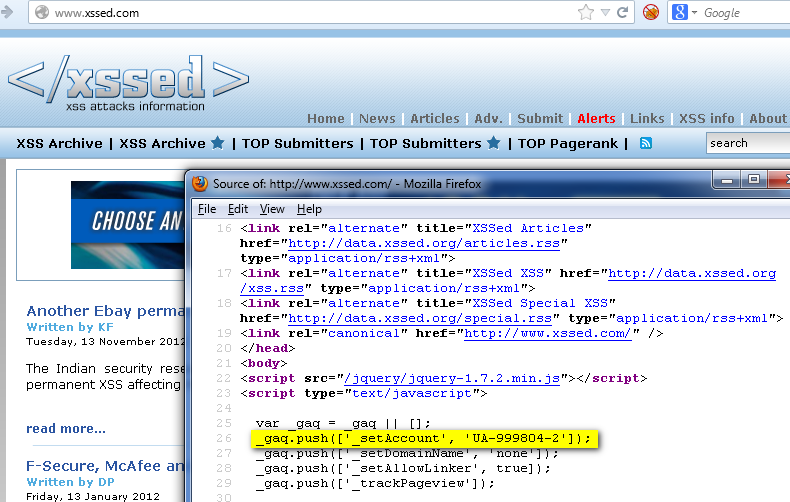Open the View menu in source window

tap(272, 209)
